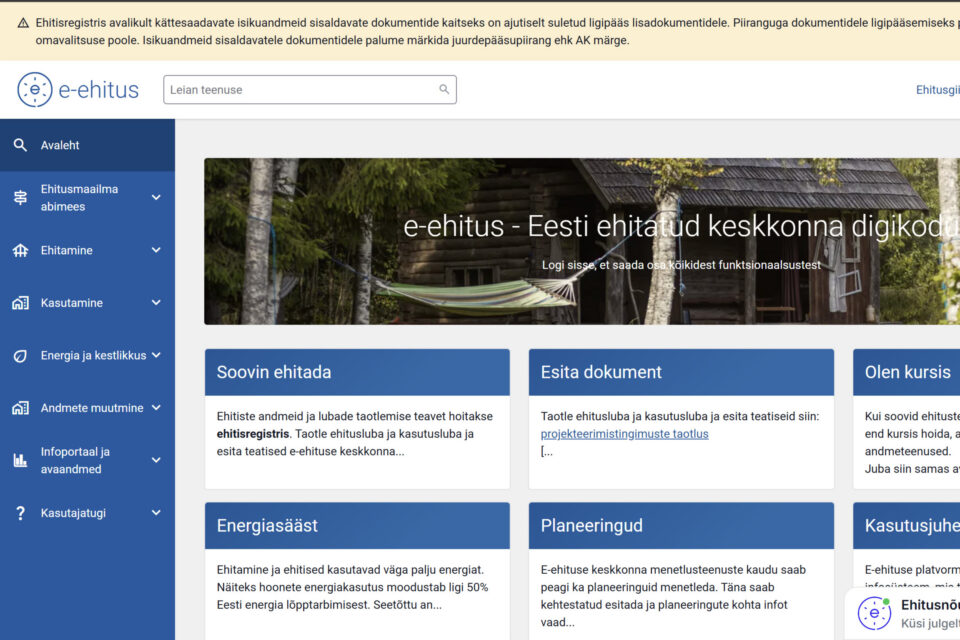
Task: Click the word ehitisregistris in Soovin ehitada card
Action: click(253, 434)
